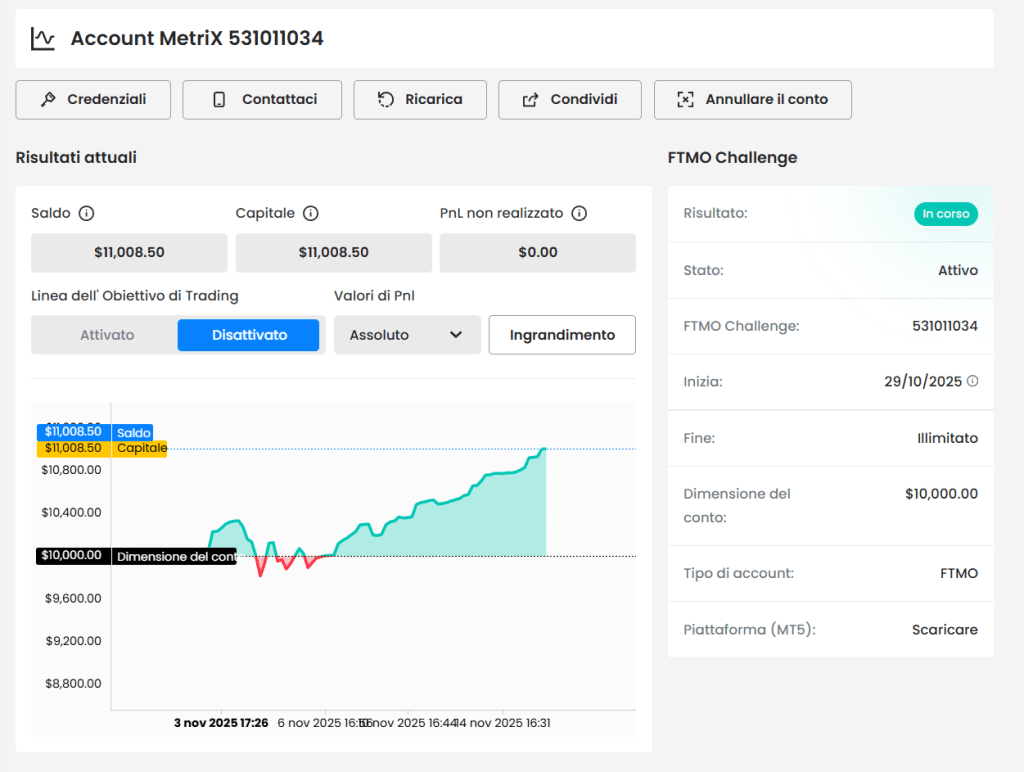Click the Contattaci button

(x=262, y=99)
